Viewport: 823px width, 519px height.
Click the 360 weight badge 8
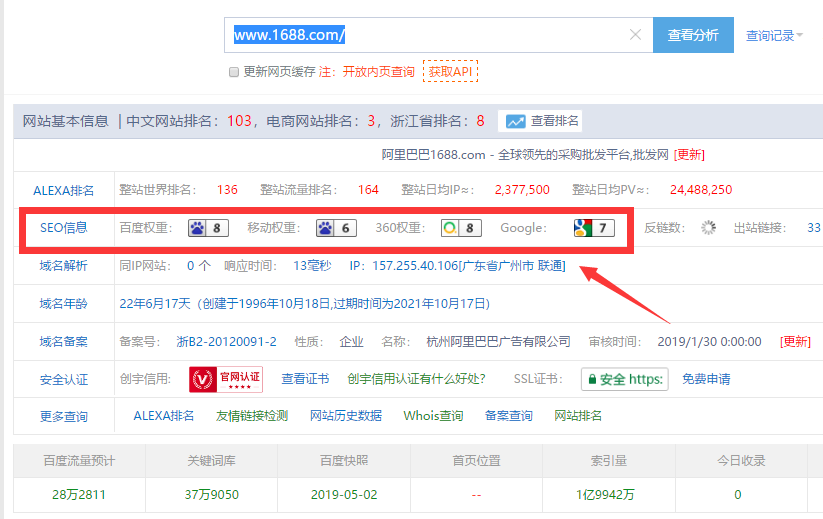[x=461, y=228]
